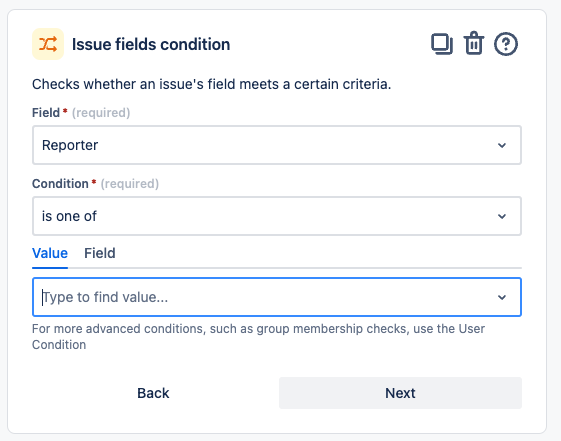Image resolution: width=561 pixels, height=441 pixels.
Task: Click the 'Issue fields condition' heading
Action: pyautogui.click(x=151, y=44)
